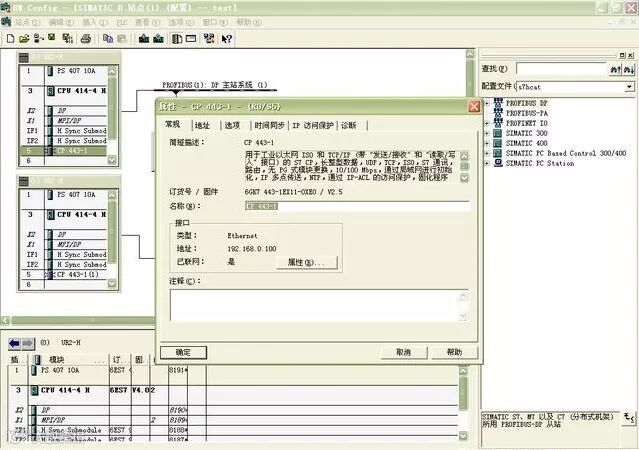Image resolution: width=639 pixels, height=450 pixels.
Task: Click the HW Config icon at menu bar left
Action: [6, 22]
